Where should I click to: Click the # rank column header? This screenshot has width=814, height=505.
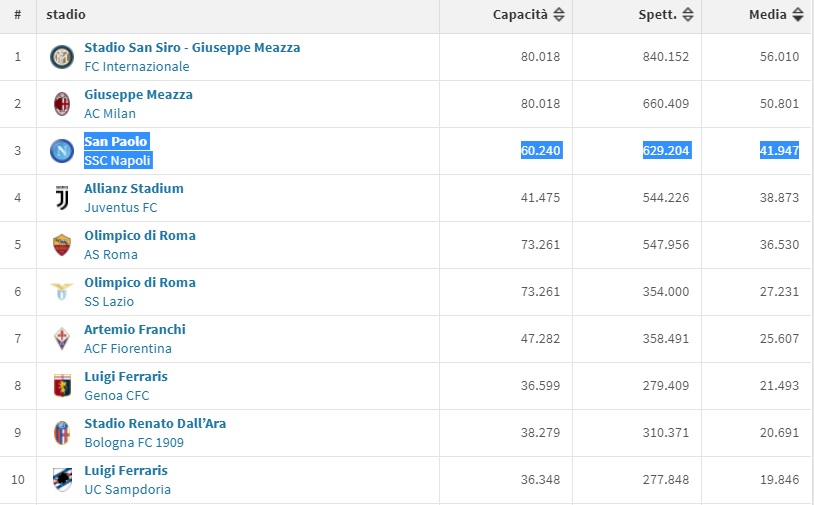pos(17,15)
